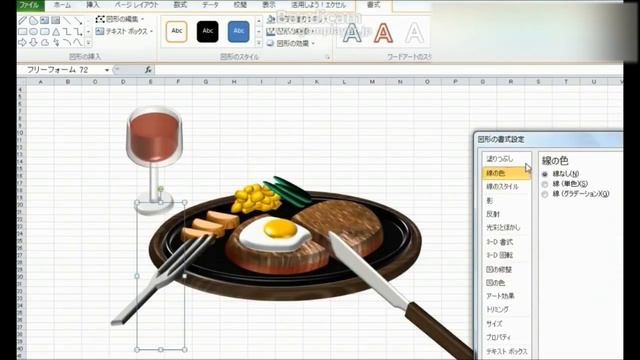The width and height of the screenshot is (640, 360).
Task: Select 線 (単色) radio button
Action: (x=545, y=184)
